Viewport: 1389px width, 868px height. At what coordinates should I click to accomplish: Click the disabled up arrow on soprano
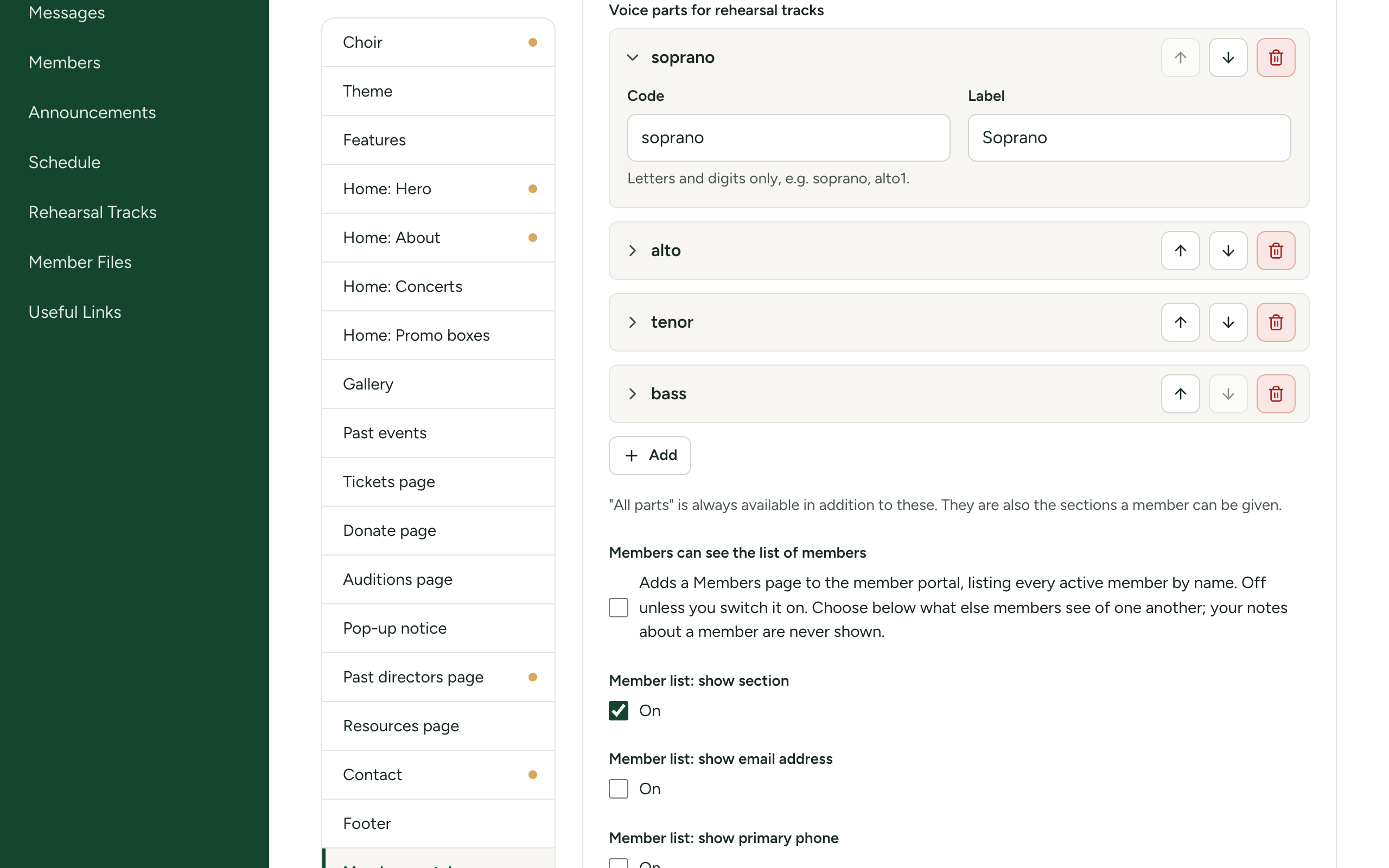(1180, 58)
